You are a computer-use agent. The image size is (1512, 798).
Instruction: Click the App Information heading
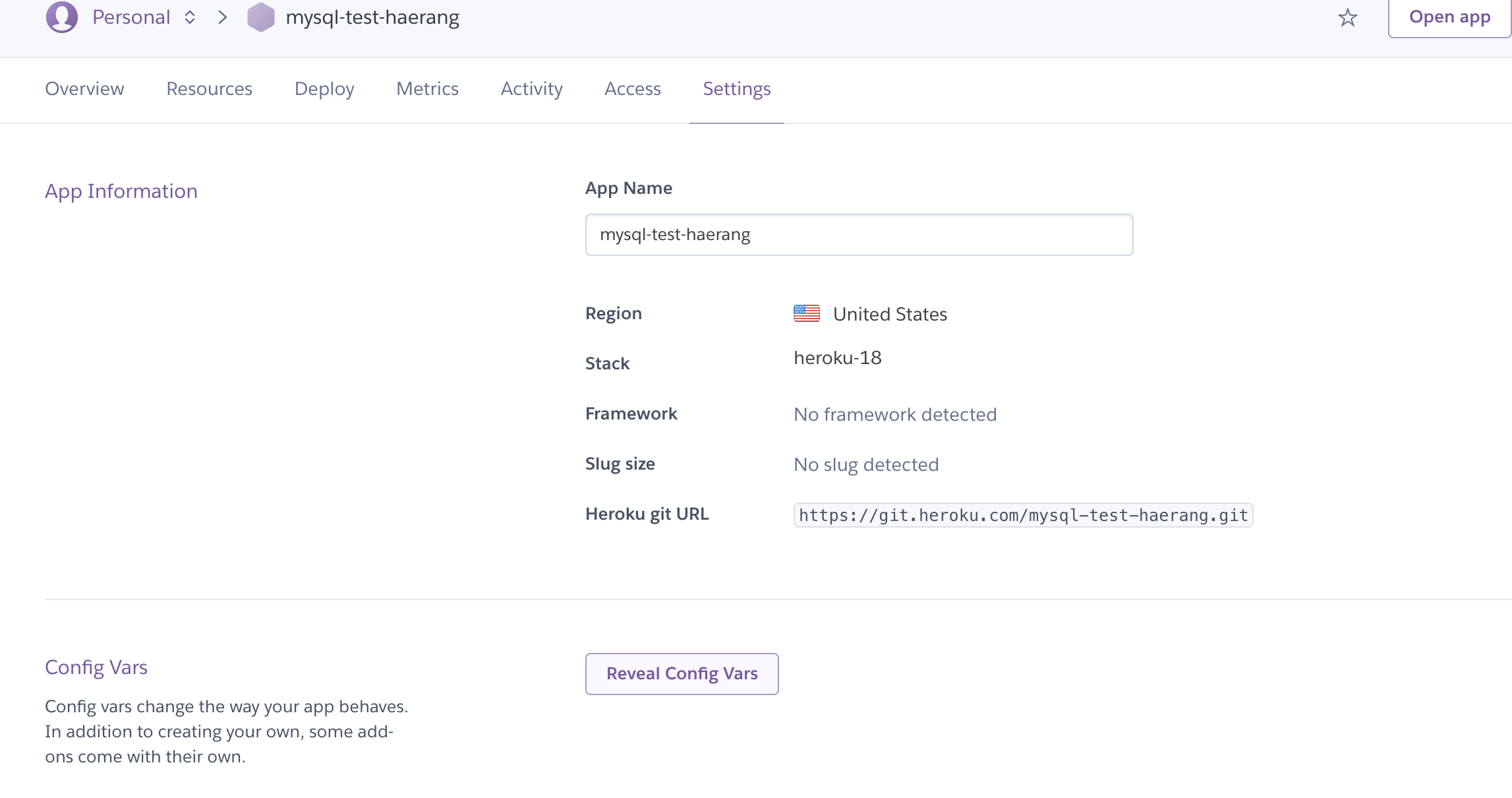[121, 191]
